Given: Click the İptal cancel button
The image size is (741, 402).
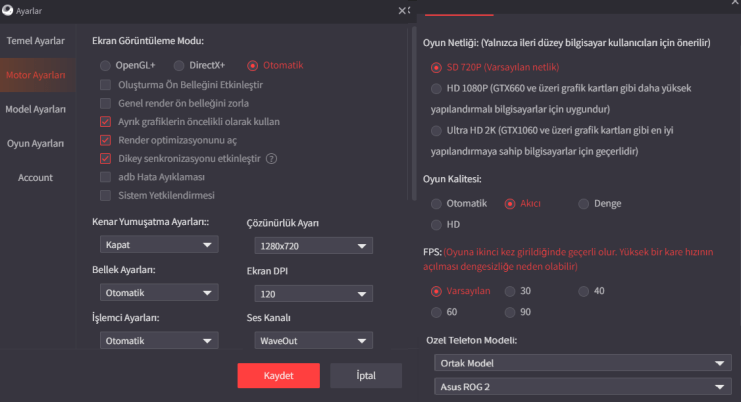Looking at the screenshot, I should (x=366, y=376).
